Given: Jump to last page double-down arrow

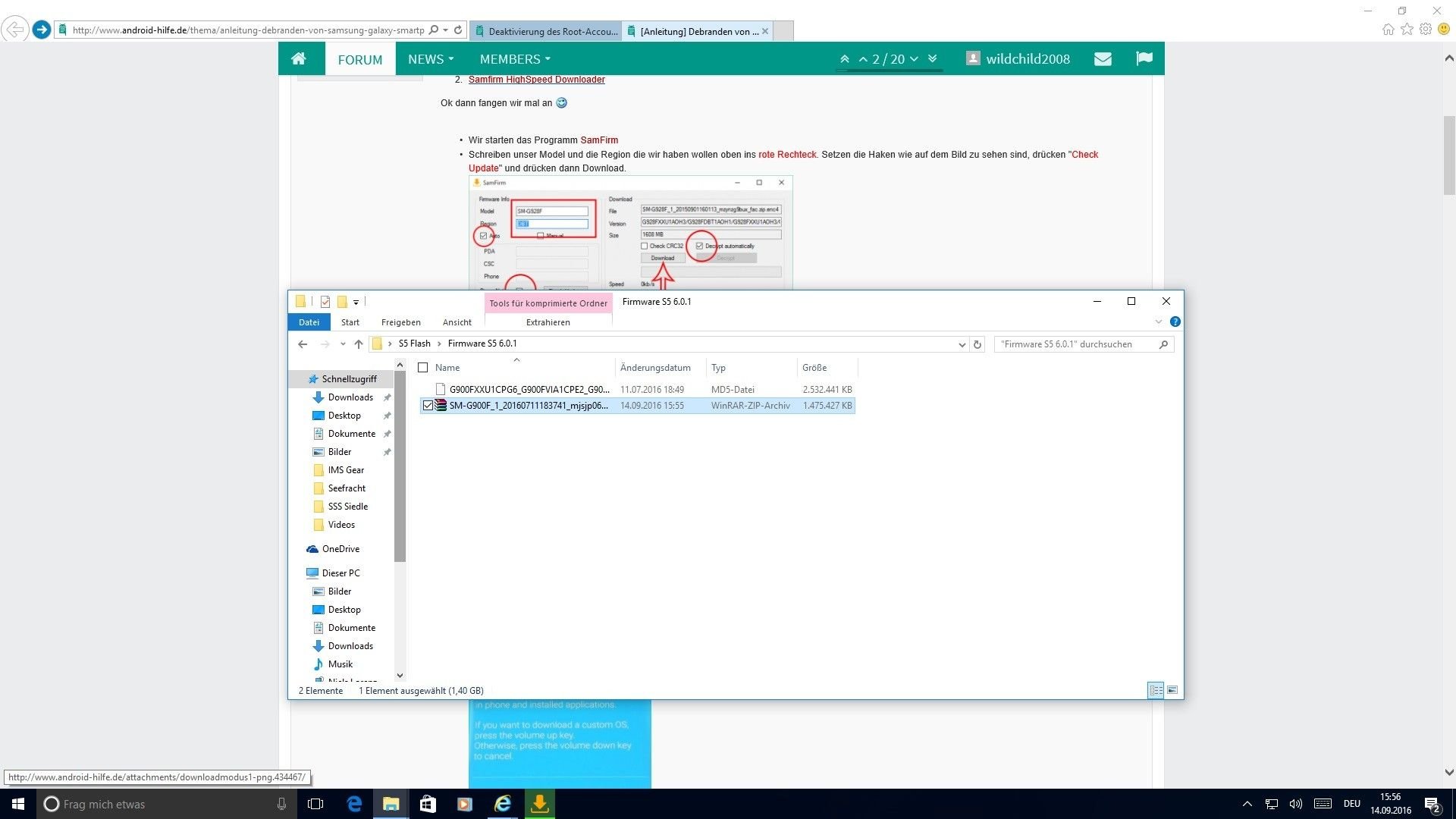Looking at the screenshot, I should [x=933, y=59].
